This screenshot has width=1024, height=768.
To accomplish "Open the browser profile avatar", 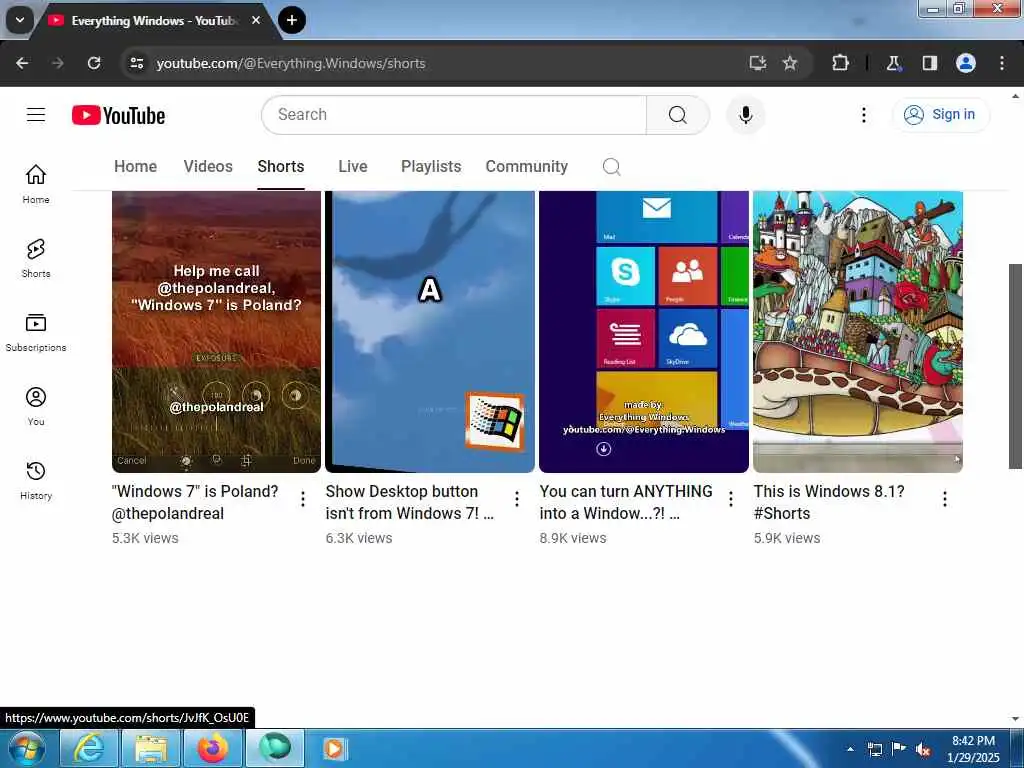I will [x=966, y=63].
